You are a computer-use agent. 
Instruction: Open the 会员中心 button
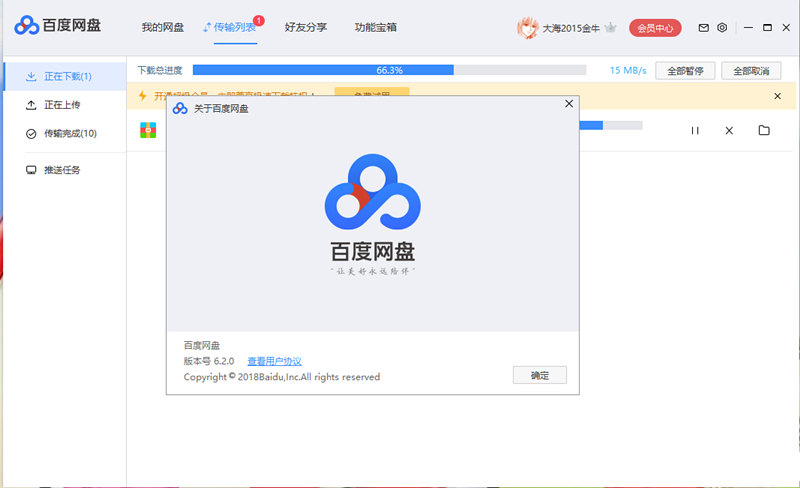tap(655, 28)
